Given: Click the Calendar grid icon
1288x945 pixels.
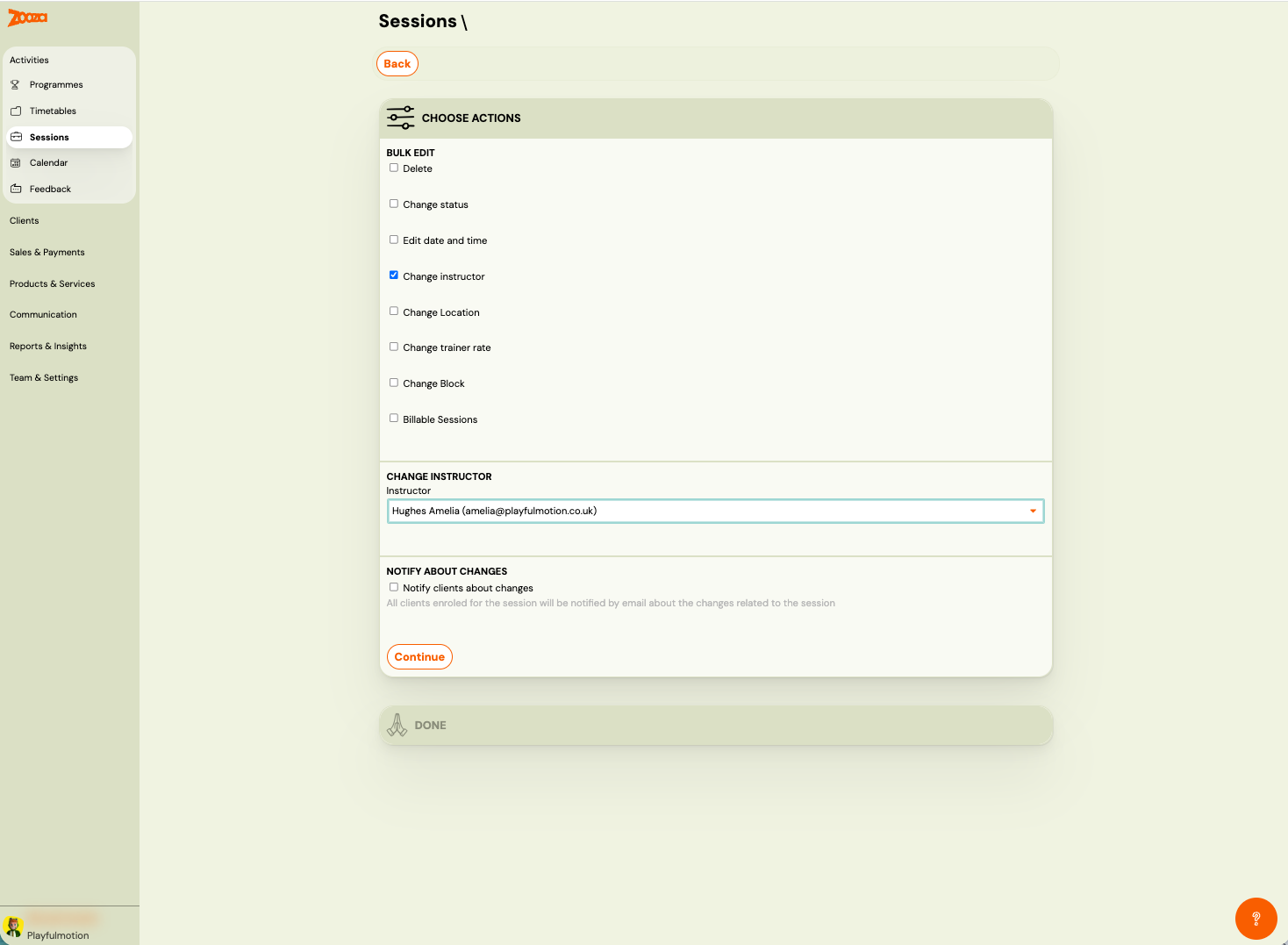Looking at the screenshot, I should point(15,163).
